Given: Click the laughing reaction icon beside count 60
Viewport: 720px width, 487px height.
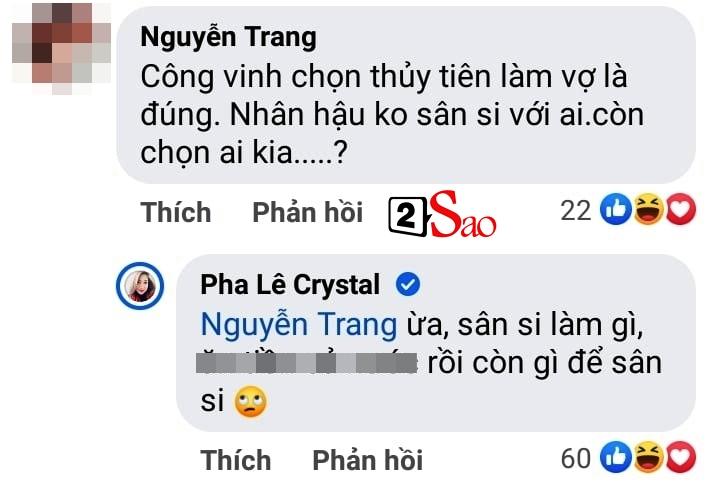Looking at the screenshot, I should coord(648,457).
